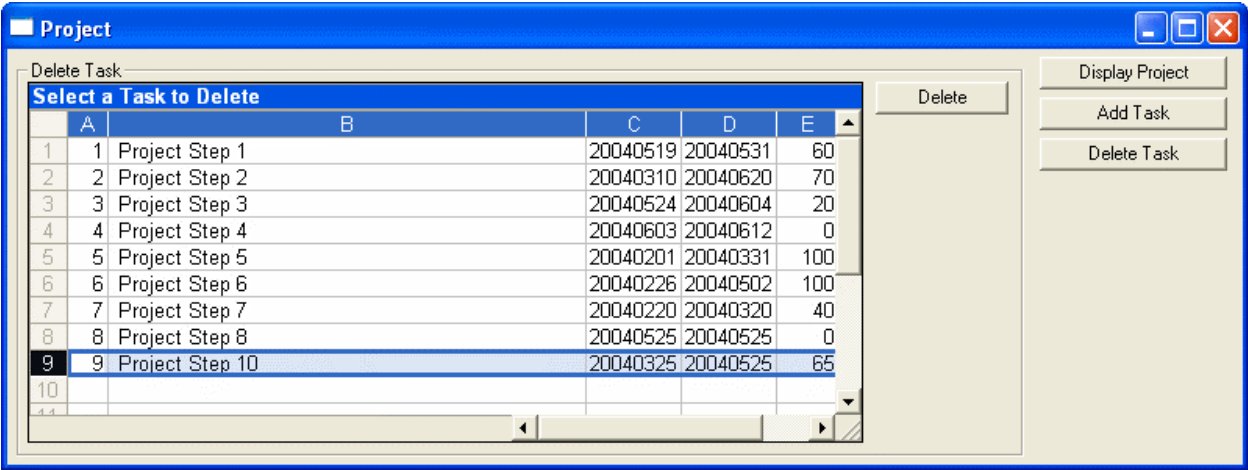Click the cell 'Project Step 6'
This screenshot has height=470, width=1248.
[x=346, y=284]
